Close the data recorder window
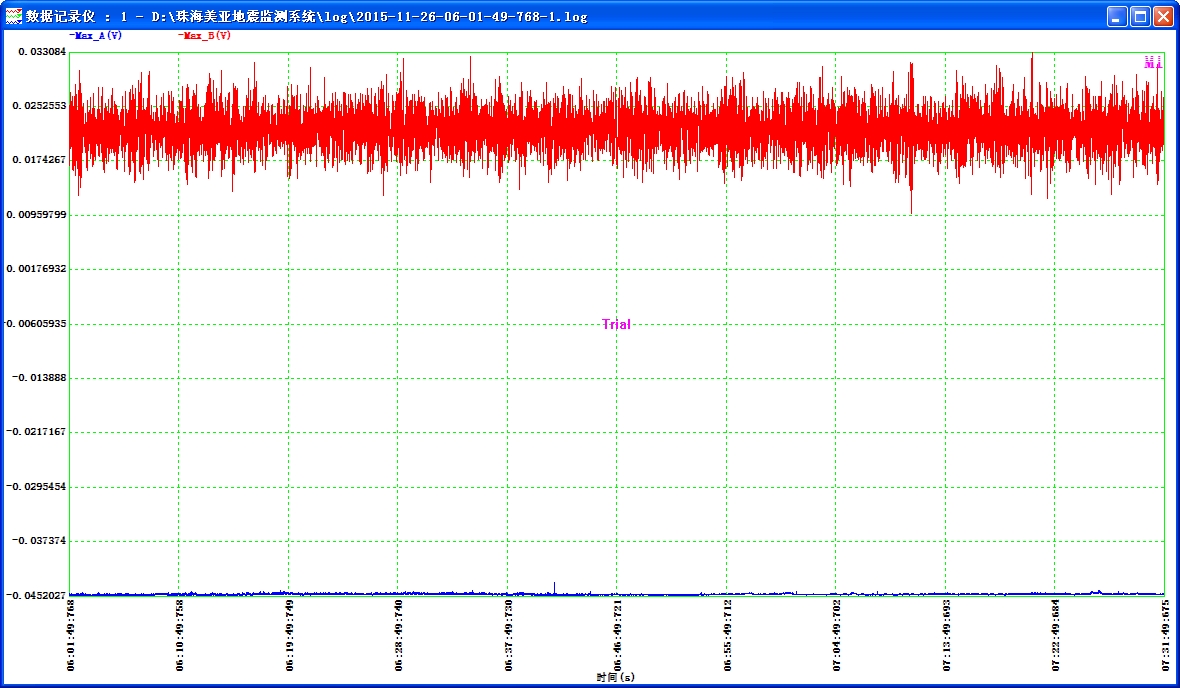Viewport: 1180px width, 688px height. [1163, 17]
